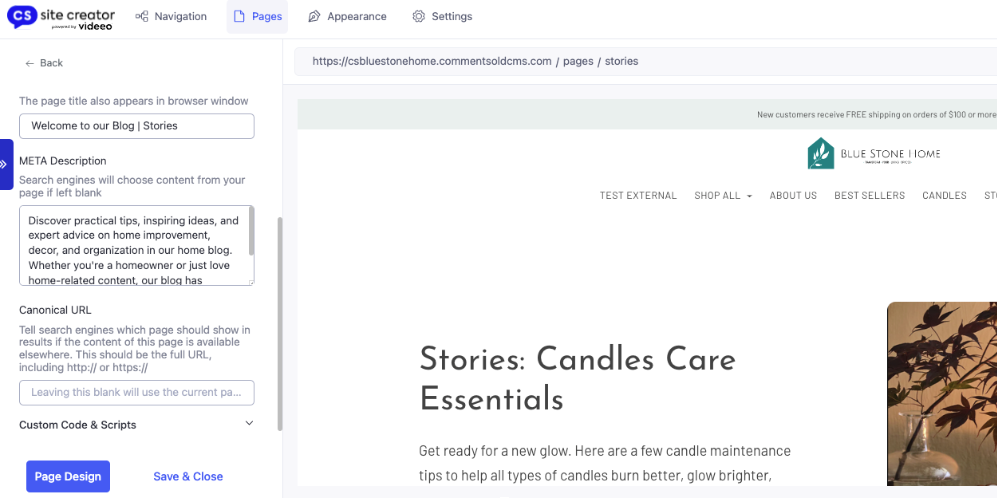Click the page title input field
Viewport: 997px width, 498px height.
[136, 126]
